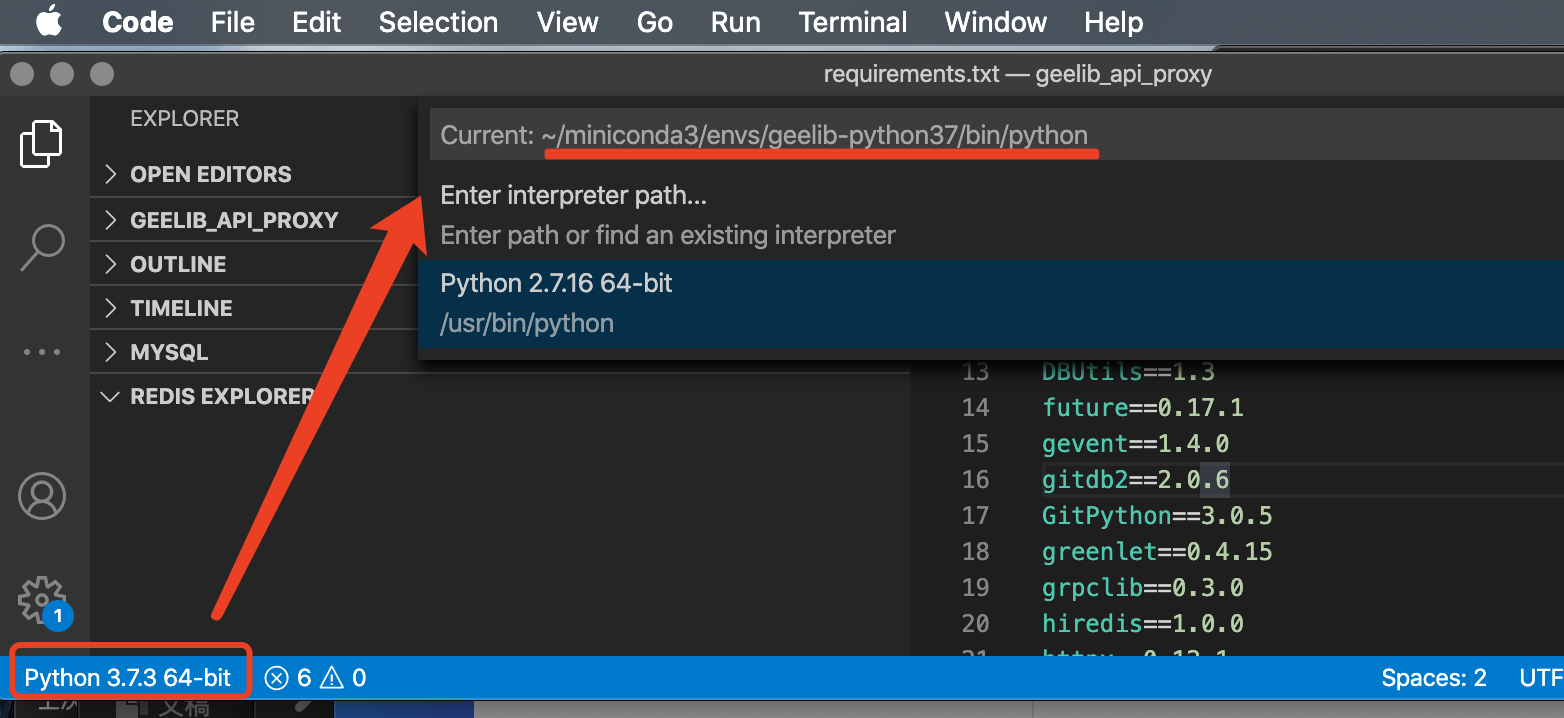Viewport: 1564px width, 718px height.
Task: Click Python 3.7.3 64-bit interpreter in status bar
Action: pos(128,678)
